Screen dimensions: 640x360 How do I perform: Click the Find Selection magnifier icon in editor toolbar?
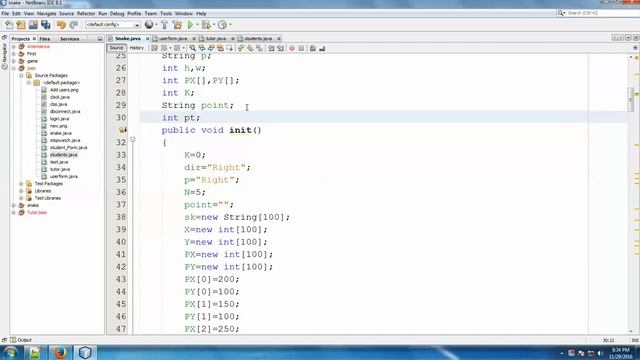[192, 48]
